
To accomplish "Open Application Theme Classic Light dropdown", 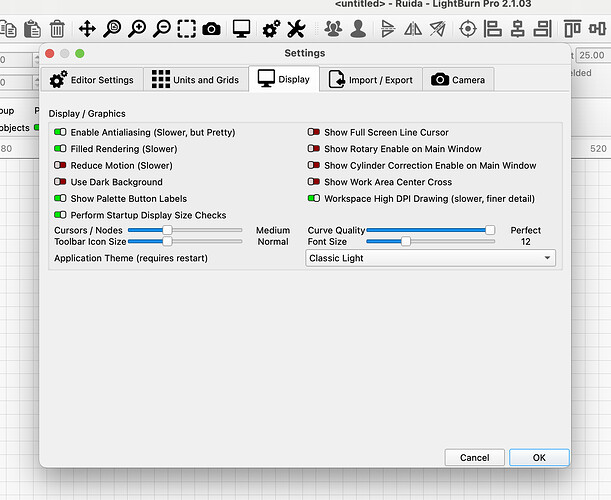I will [431, 258].
